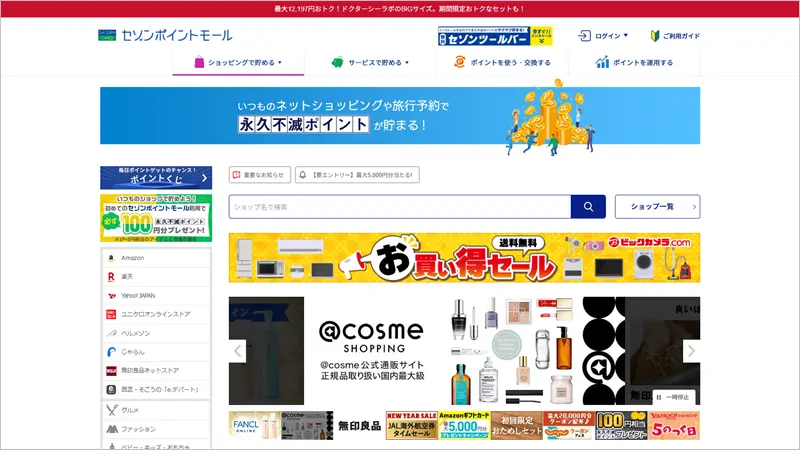Select ユニクロオンラインストア in the sidebar
The image size is (800, 450).
coord(156,314)
